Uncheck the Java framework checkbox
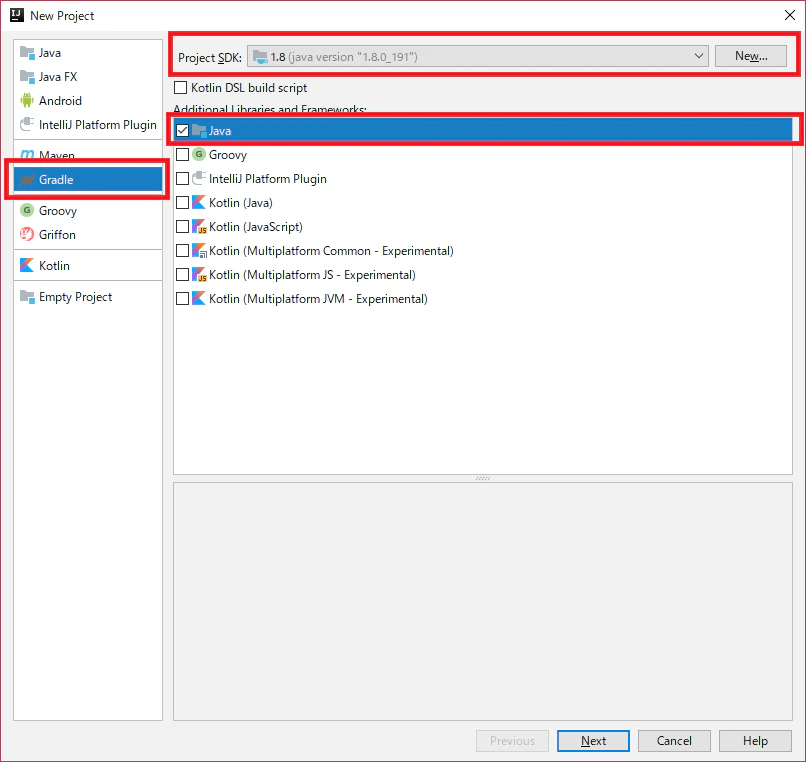The height and width of the screenshot is (762, 806). [182, 131]
